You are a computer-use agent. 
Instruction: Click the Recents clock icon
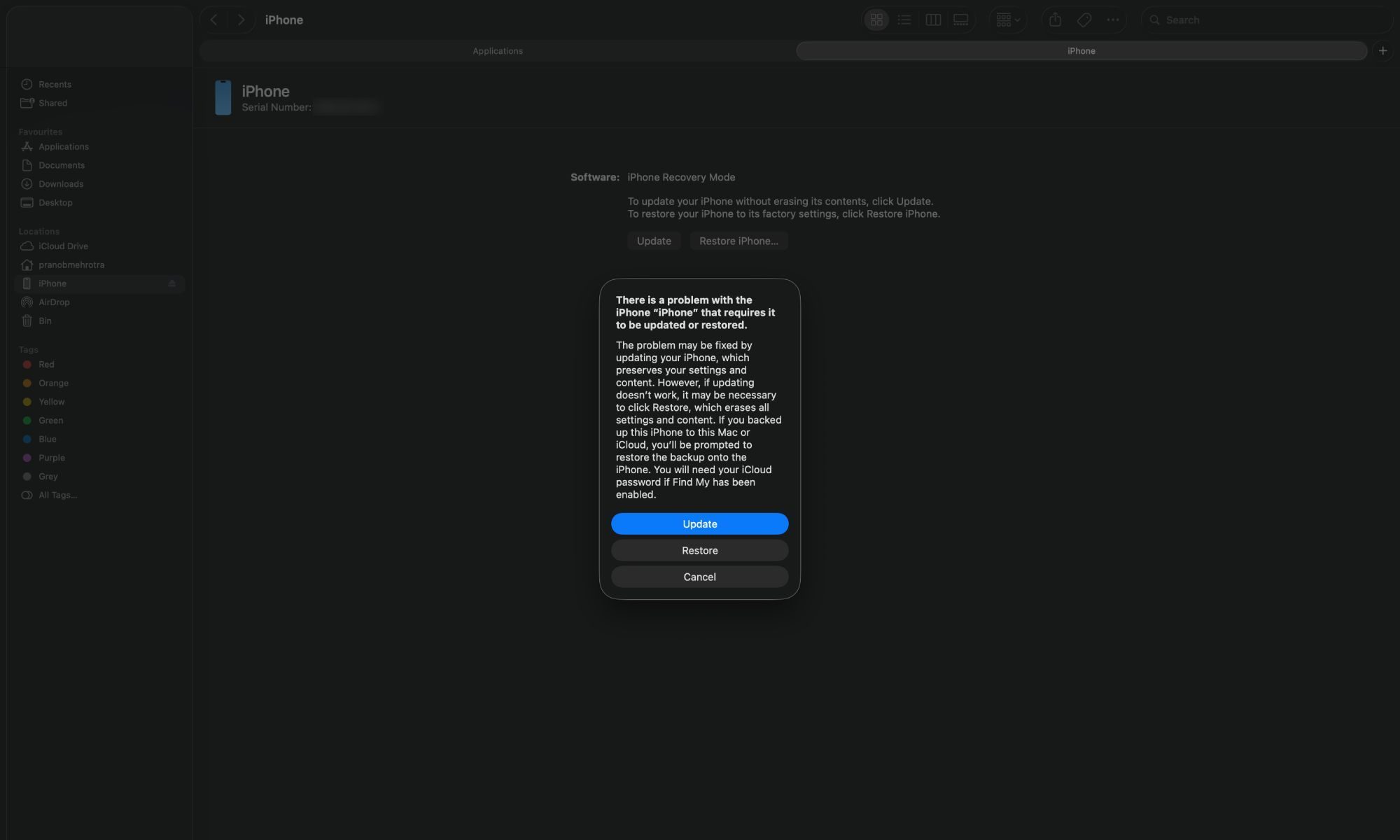(27, 84)
